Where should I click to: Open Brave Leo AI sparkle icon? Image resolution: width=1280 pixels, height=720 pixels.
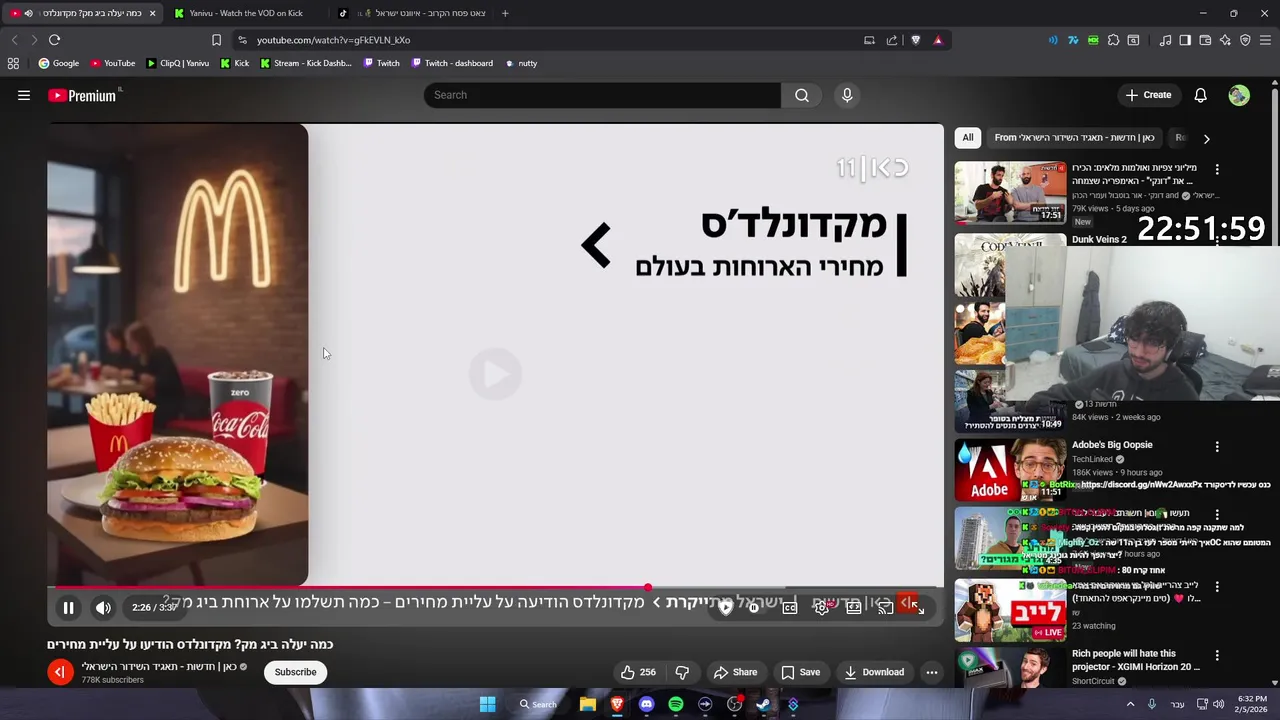click(x=1225, y=40)
